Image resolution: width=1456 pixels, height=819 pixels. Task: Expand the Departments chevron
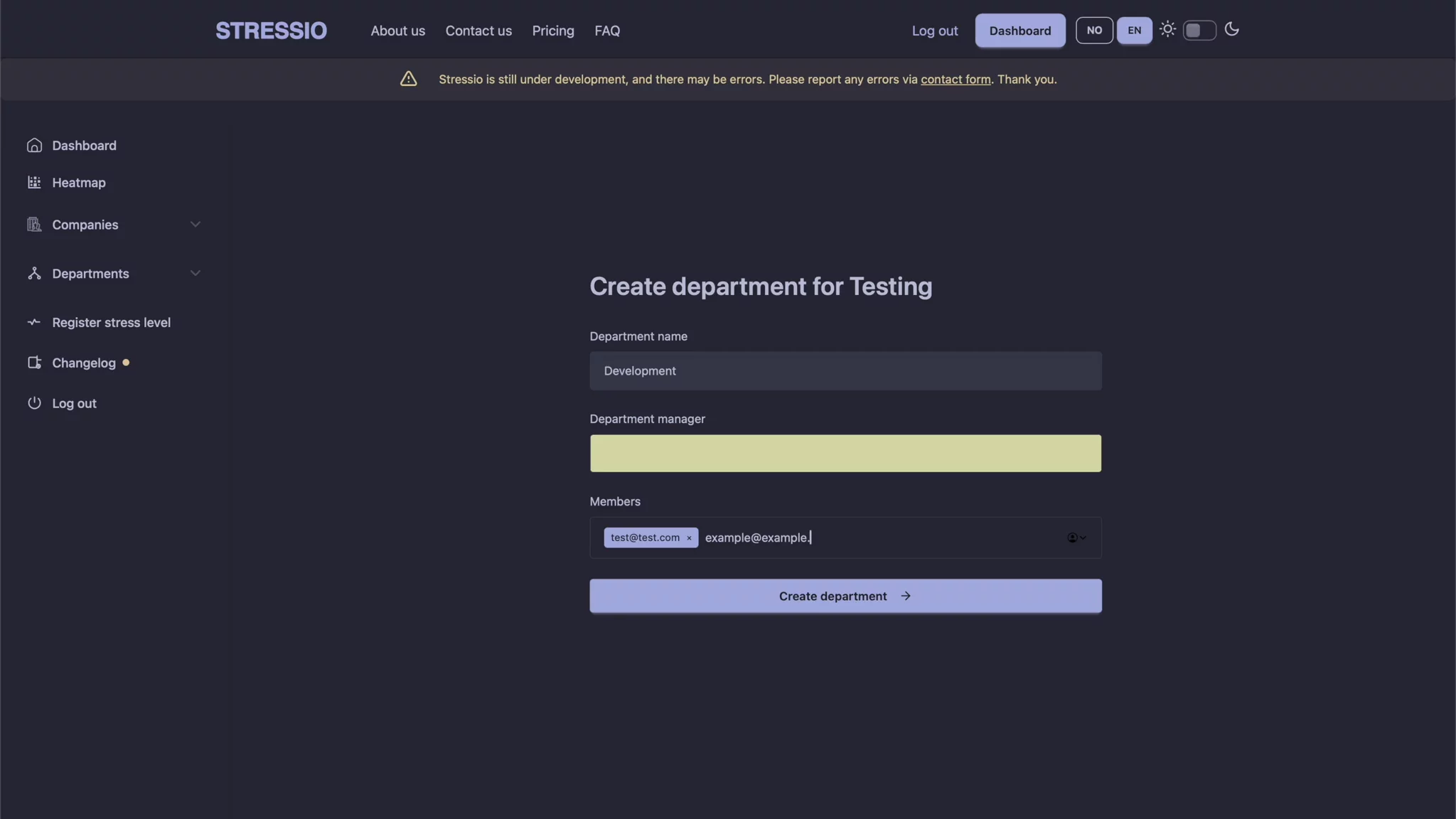(196, 274)
